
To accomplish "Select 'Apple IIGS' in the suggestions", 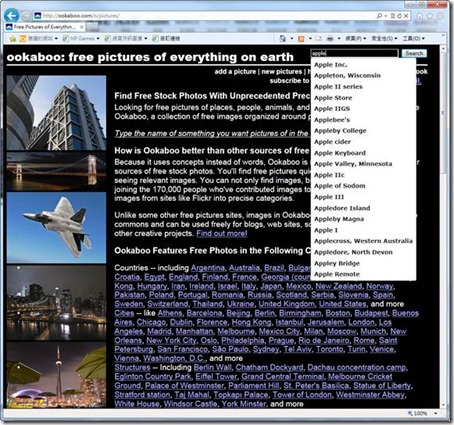I will [x=363, y=109].
